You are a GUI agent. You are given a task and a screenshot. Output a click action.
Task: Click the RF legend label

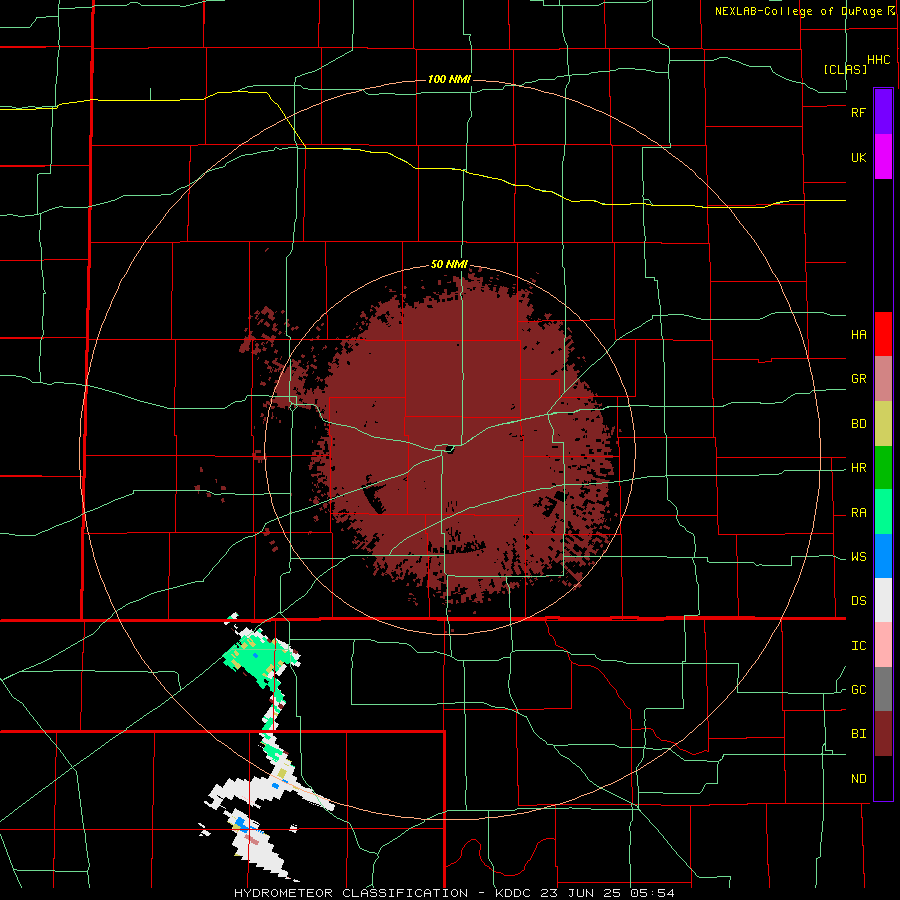(858, 112)
